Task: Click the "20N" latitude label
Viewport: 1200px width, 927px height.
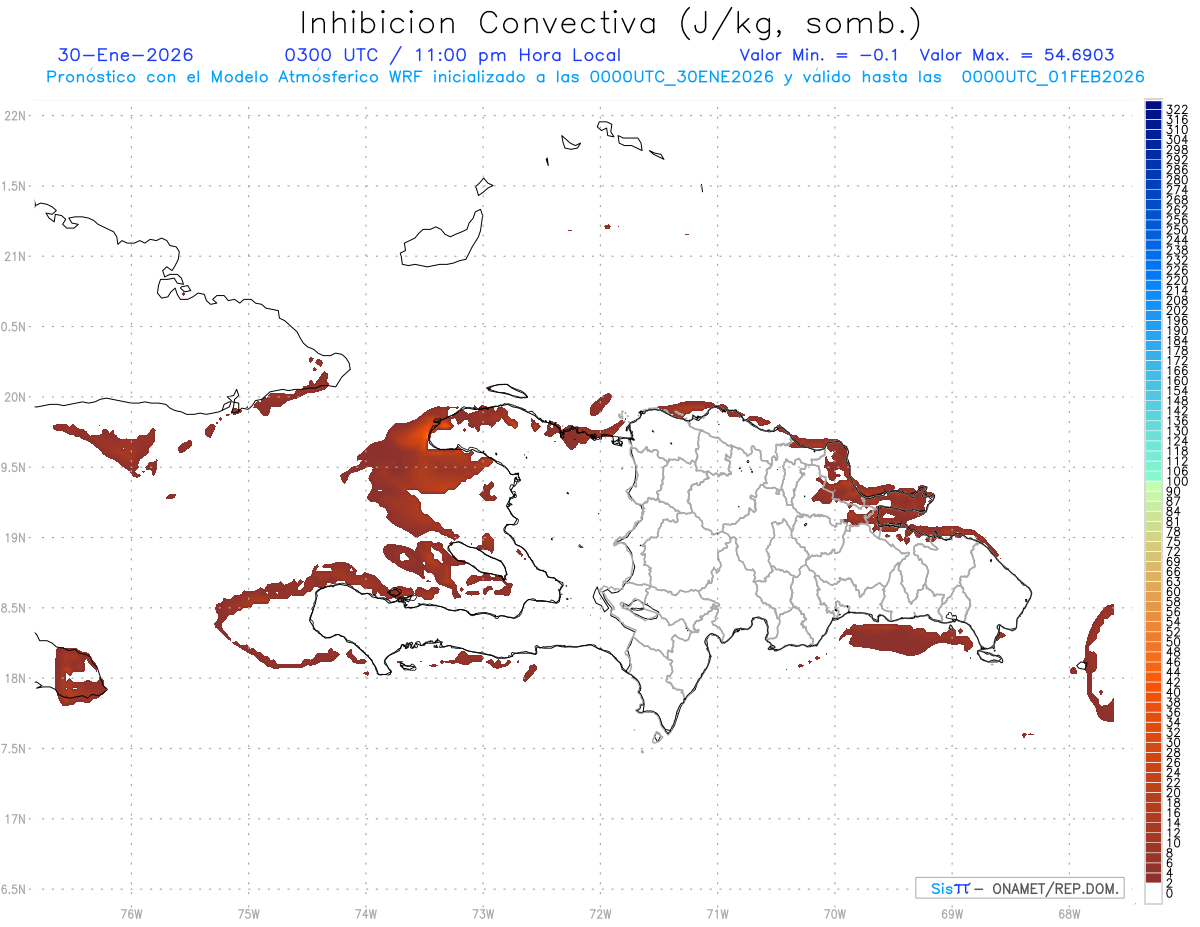Action: [x=15, y=397]
